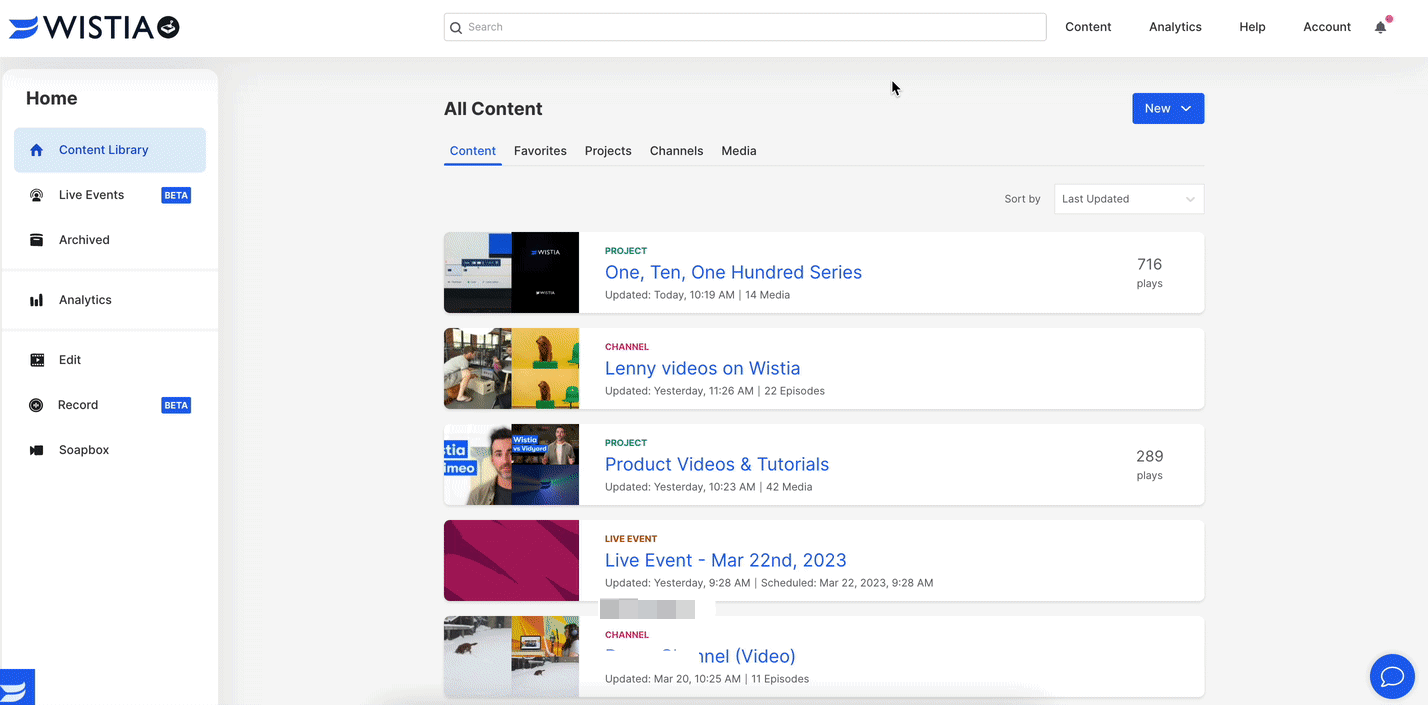
Task: Click the Sort by label
Action: (x=1022, y=199)
